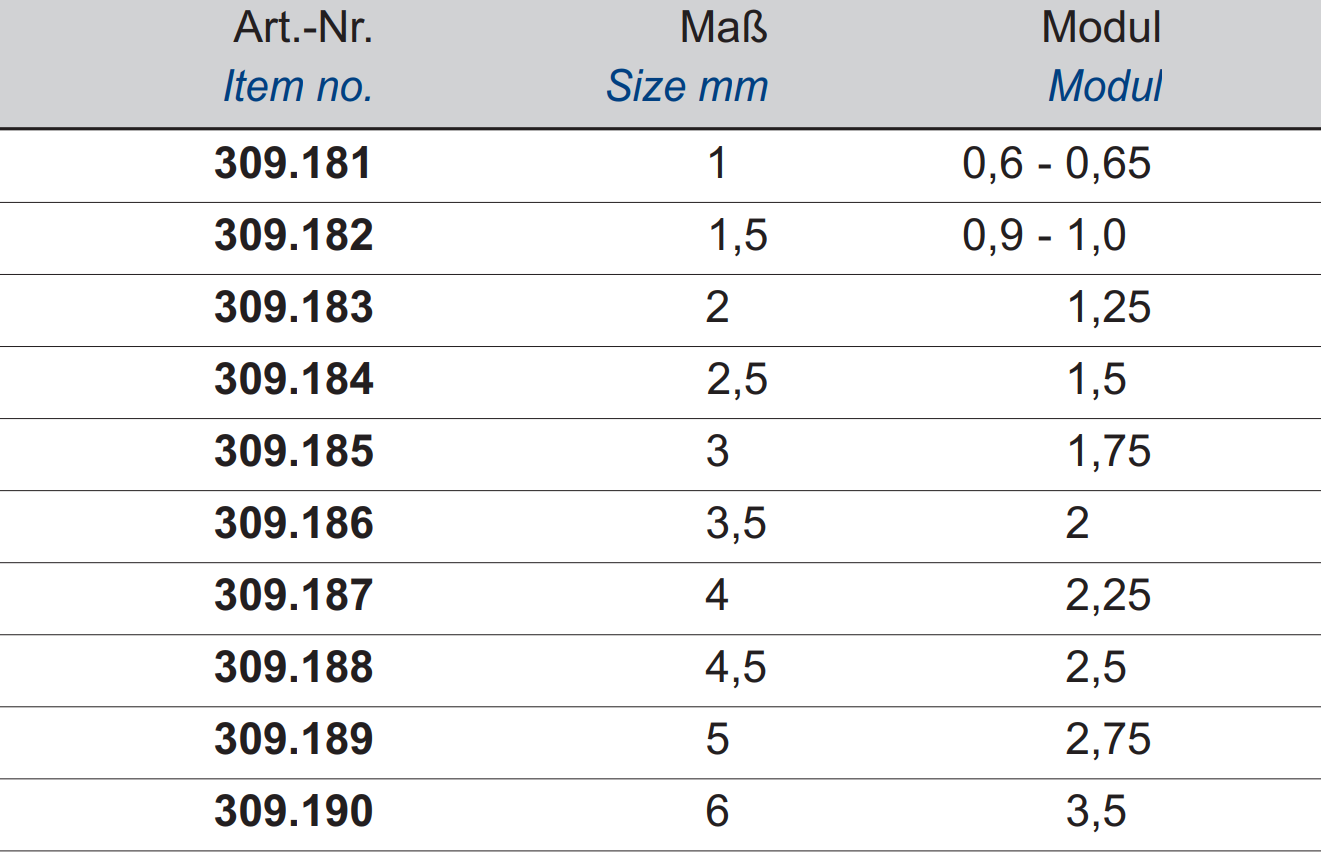Open item number 309.188
This screenshot has width=1321, height=863.
(293, 668)
